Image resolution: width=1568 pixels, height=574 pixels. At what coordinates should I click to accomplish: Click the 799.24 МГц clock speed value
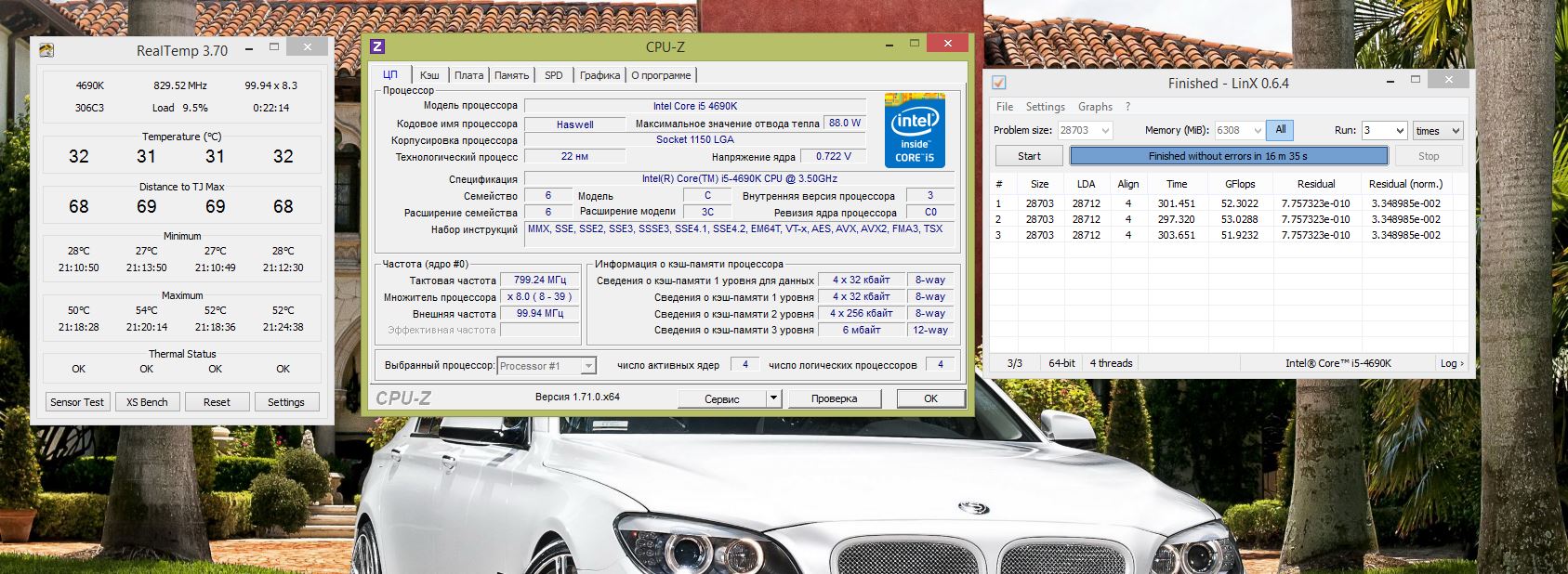(541, 280)
